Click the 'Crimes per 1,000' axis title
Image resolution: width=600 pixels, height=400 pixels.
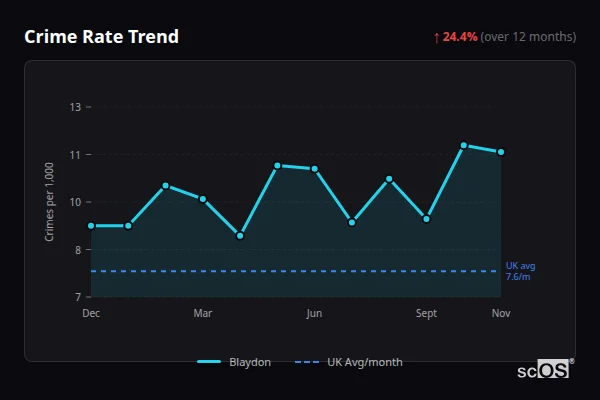49,202
